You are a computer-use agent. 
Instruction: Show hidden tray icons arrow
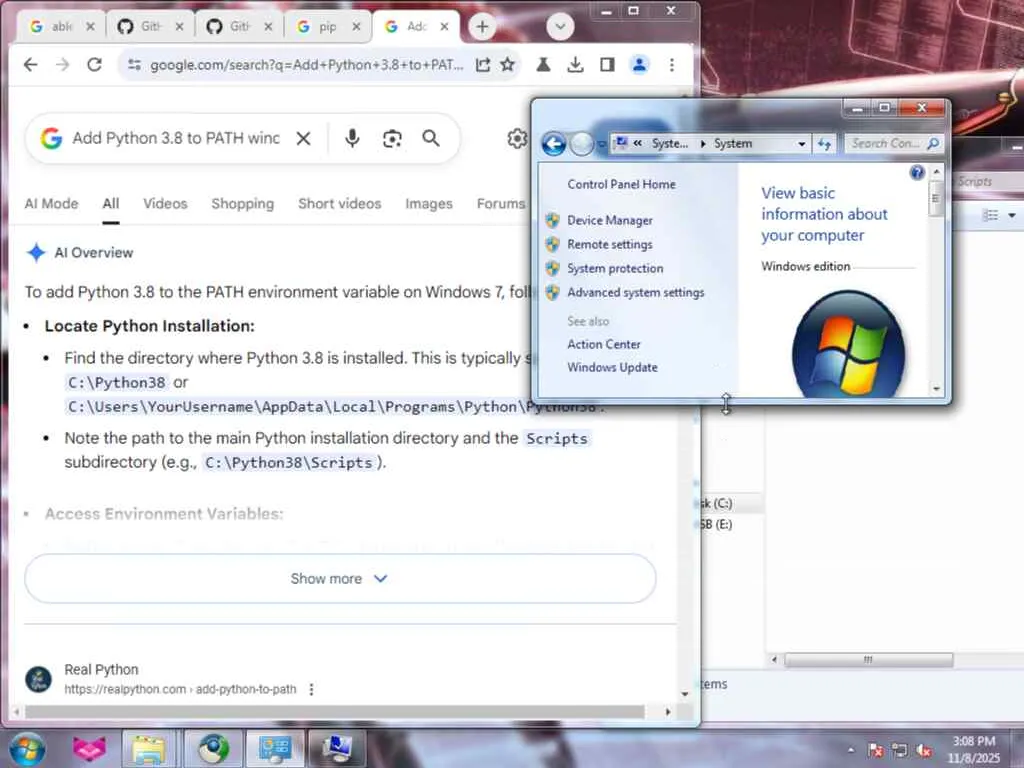click(850, 750)
